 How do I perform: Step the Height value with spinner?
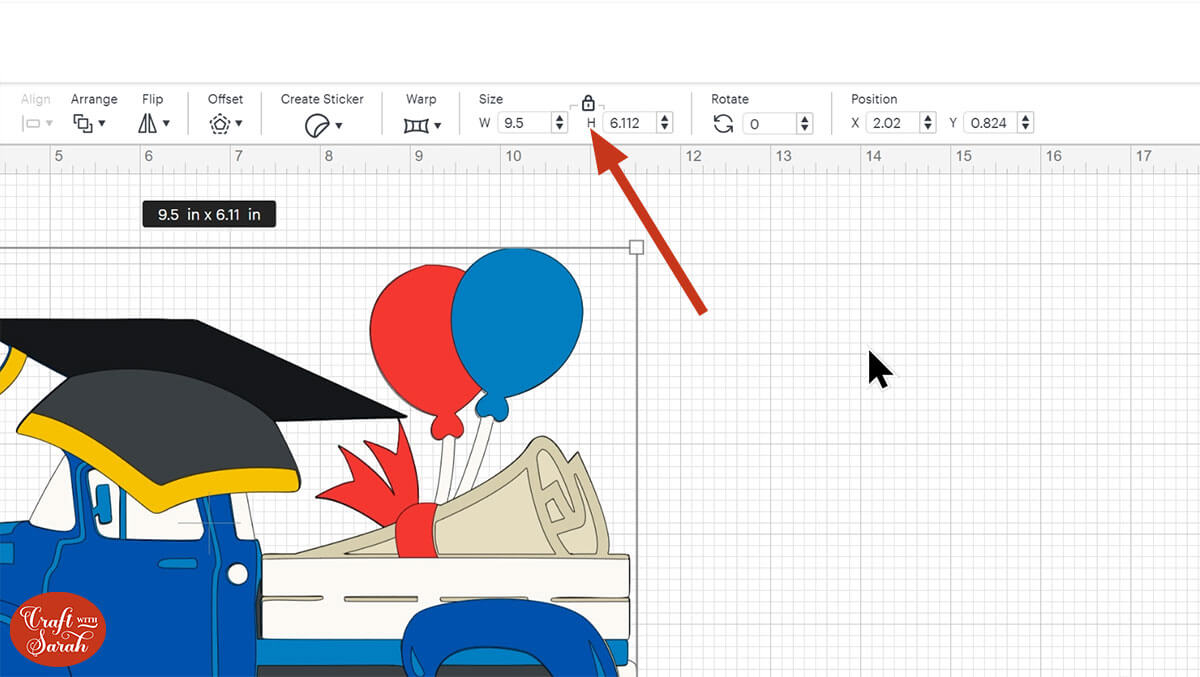(665, 123)
